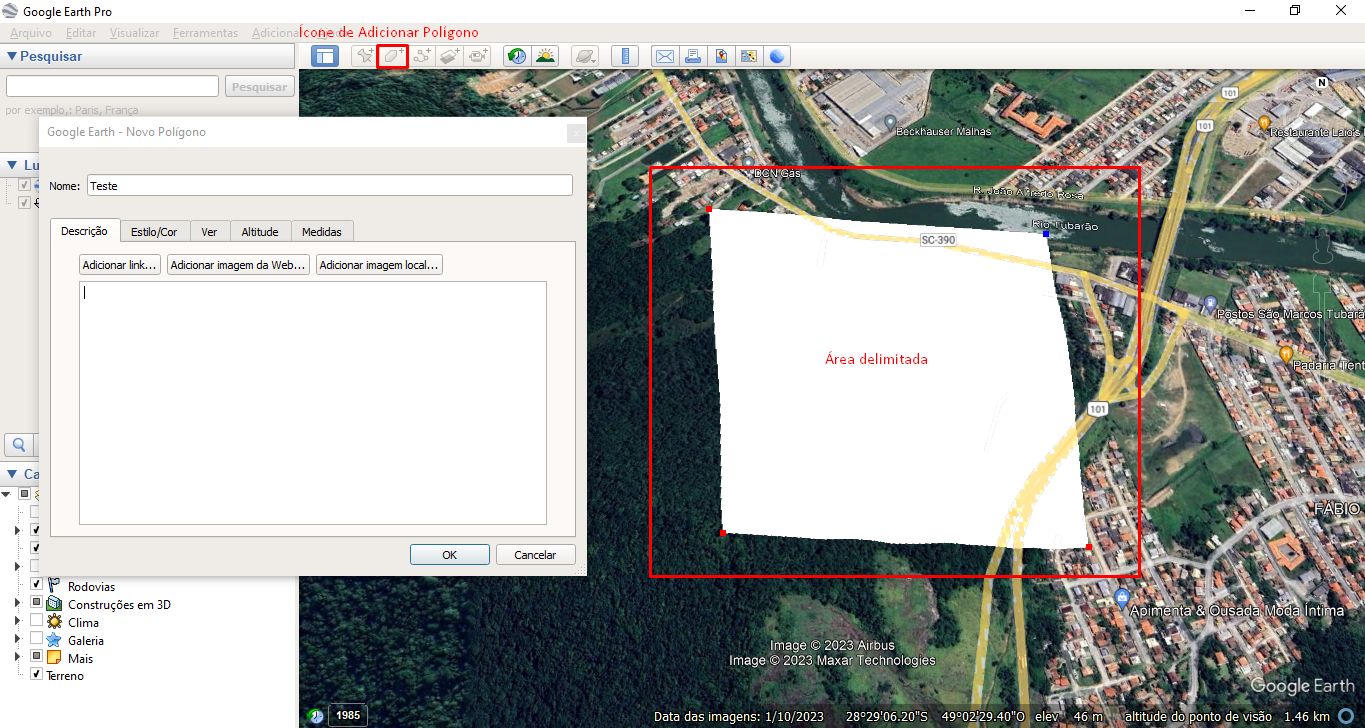This screenshot has width=1365, height=728.
Task: Click the Rodovias layer flag icon
Action: point(54,586)
